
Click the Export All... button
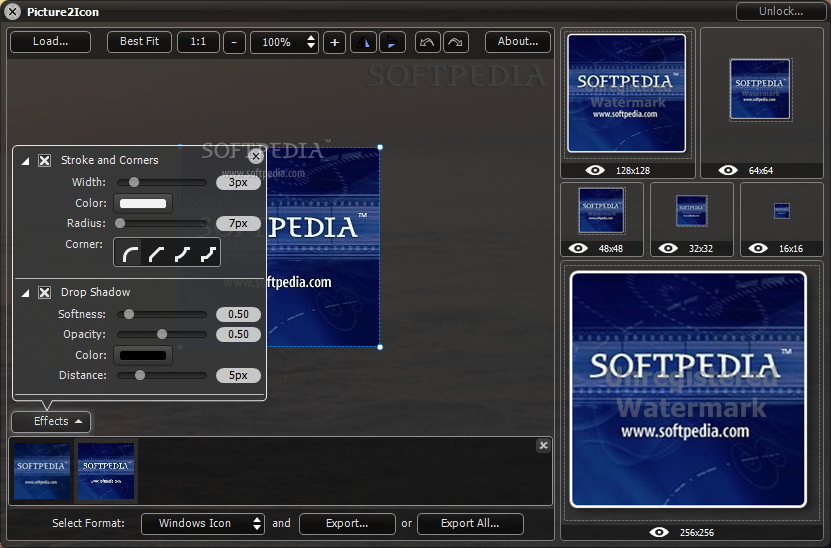470,524
